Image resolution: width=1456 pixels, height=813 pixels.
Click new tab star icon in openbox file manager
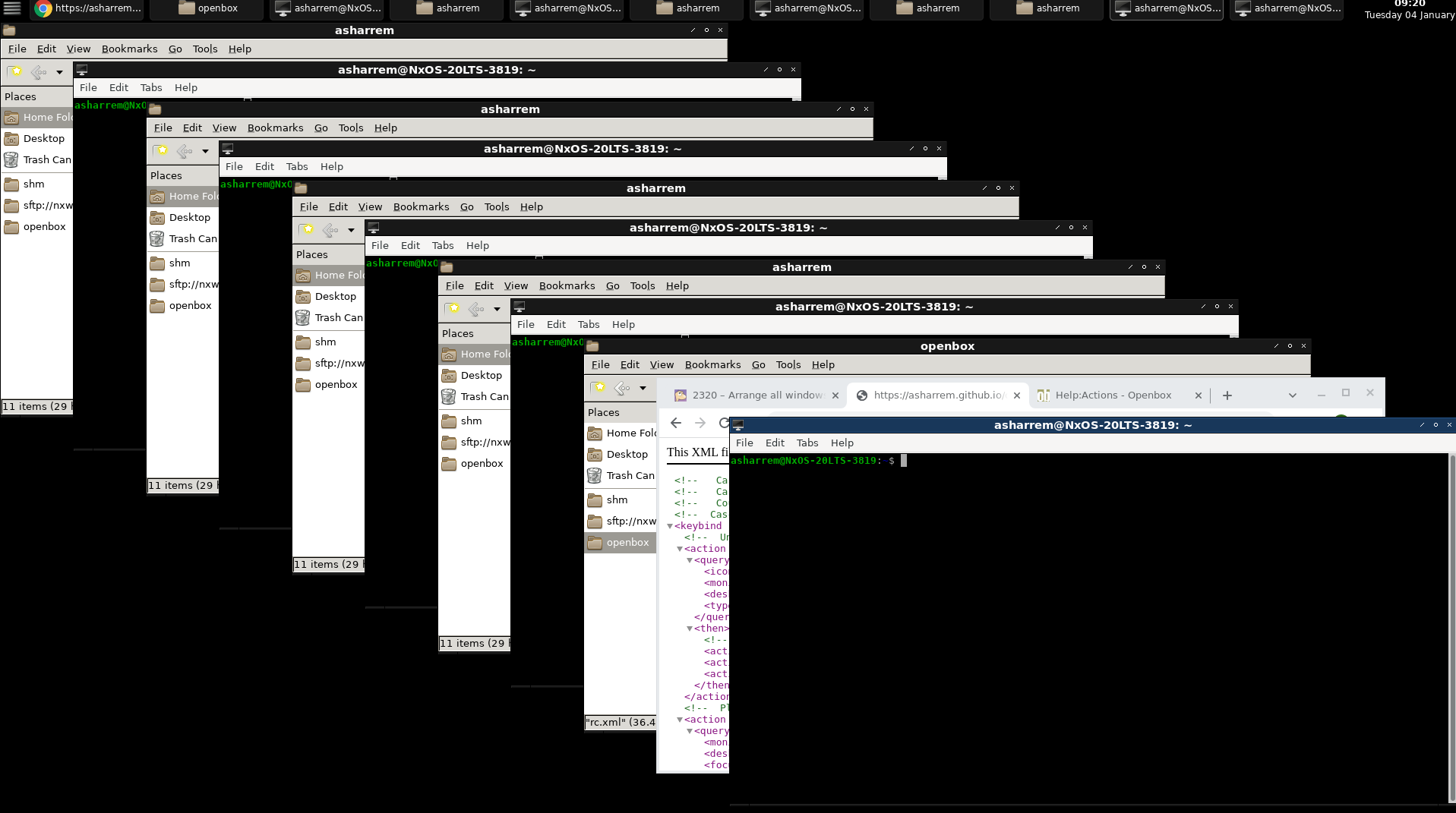599,388
